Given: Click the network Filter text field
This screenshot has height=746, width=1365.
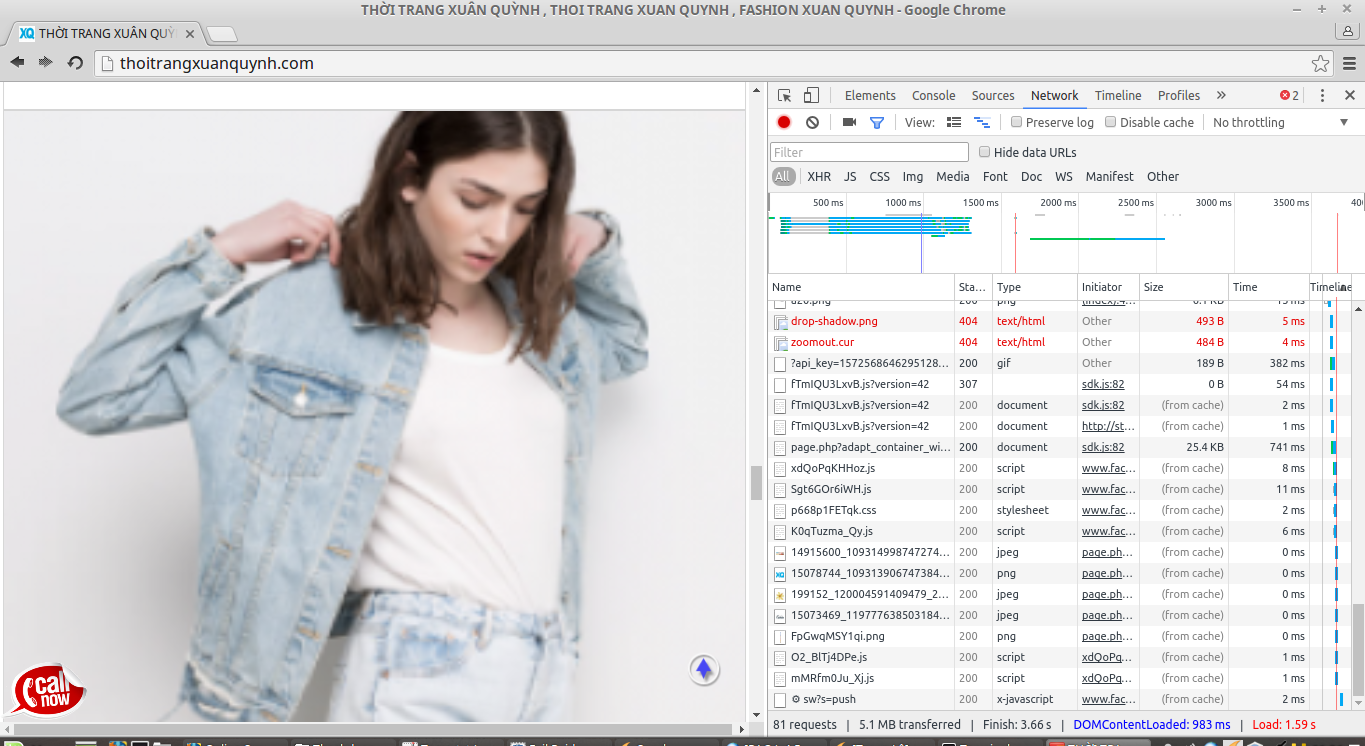Looking at the screenshot, I should (x=869, y=152).
